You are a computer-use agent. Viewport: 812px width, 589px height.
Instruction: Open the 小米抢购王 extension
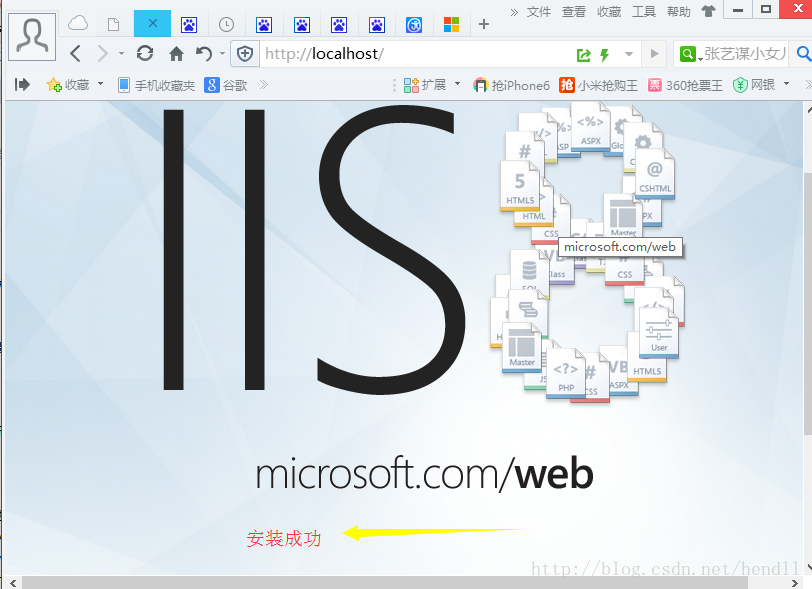click(x=598, y=85)
